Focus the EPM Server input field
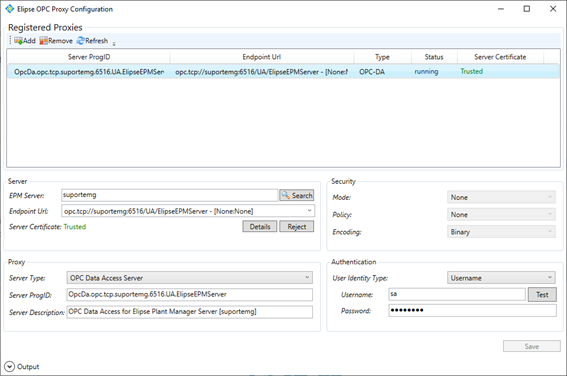The width and height of the screenshot is (567, 376). point(169,195)
